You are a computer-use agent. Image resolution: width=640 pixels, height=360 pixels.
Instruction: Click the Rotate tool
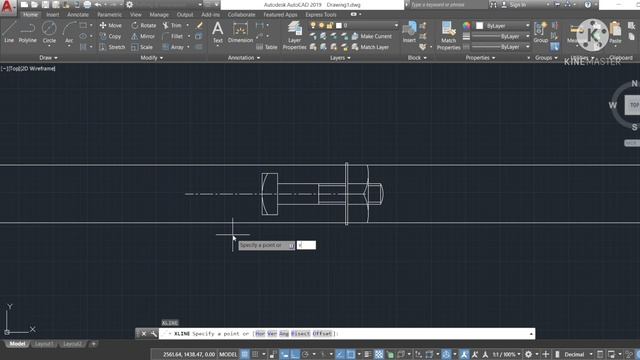(144, 25)
